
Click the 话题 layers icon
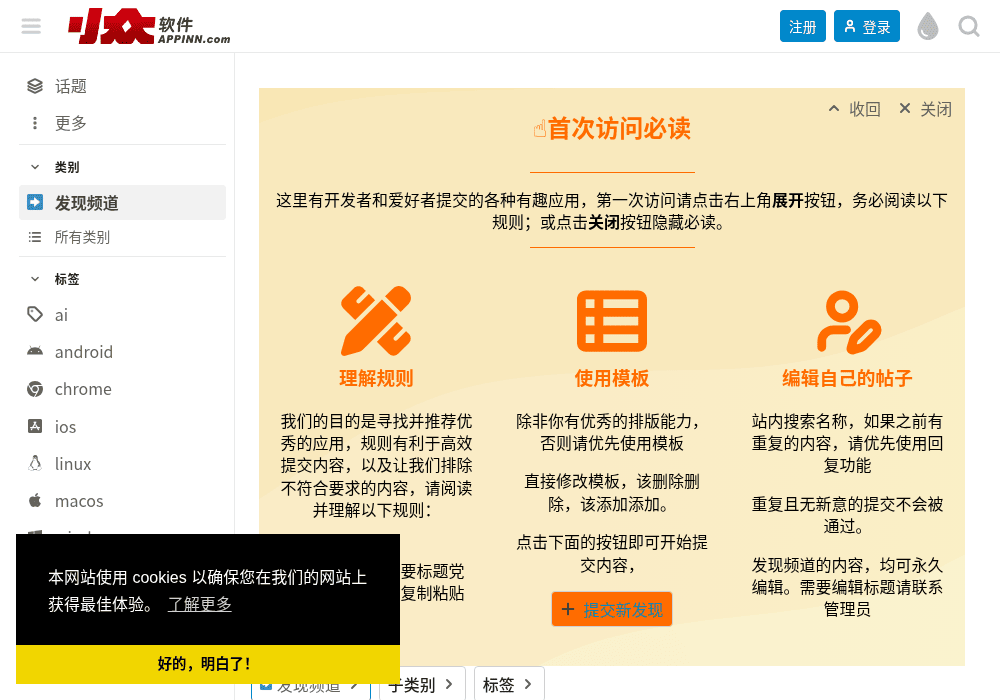tap(35, 86)
